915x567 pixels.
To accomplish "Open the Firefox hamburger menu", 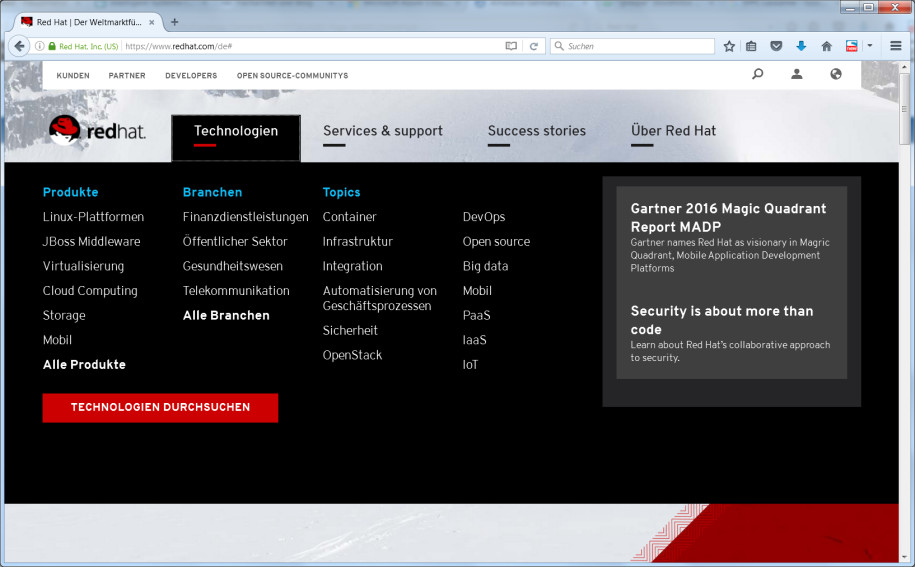I will click(x=896, y=46).
